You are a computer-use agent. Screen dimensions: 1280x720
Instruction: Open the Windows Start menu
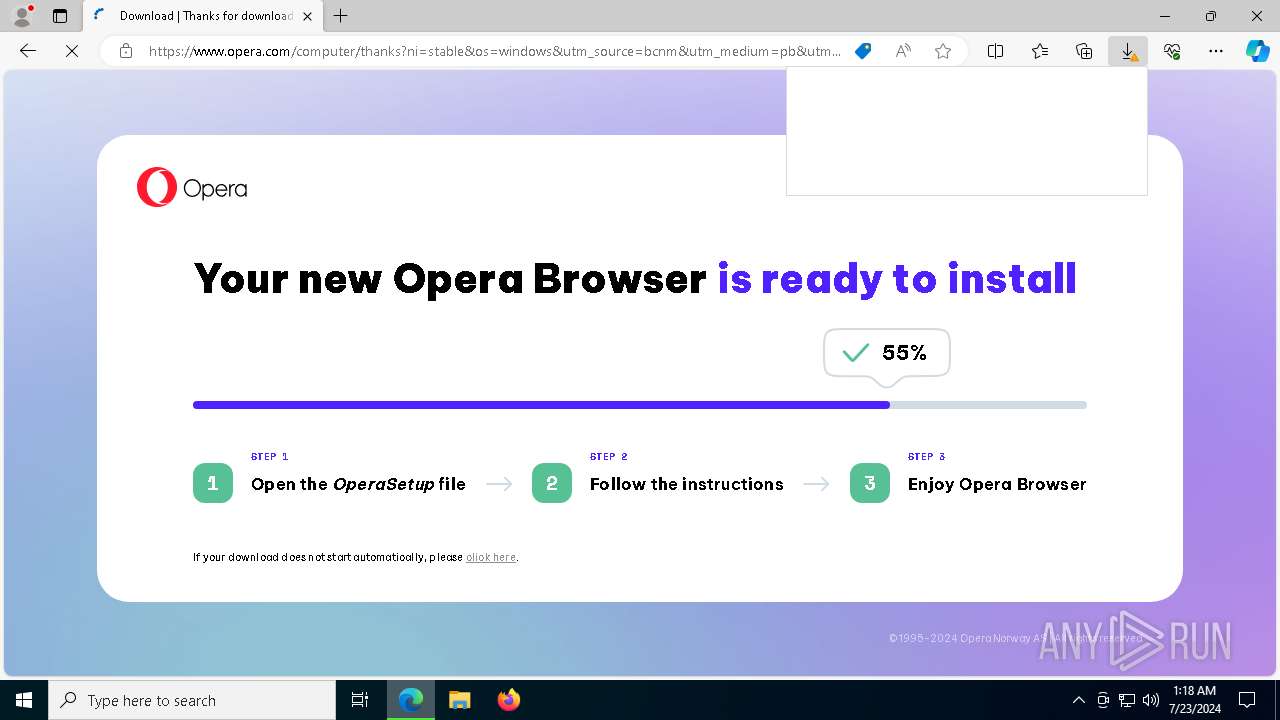click(x=24, y=700)
